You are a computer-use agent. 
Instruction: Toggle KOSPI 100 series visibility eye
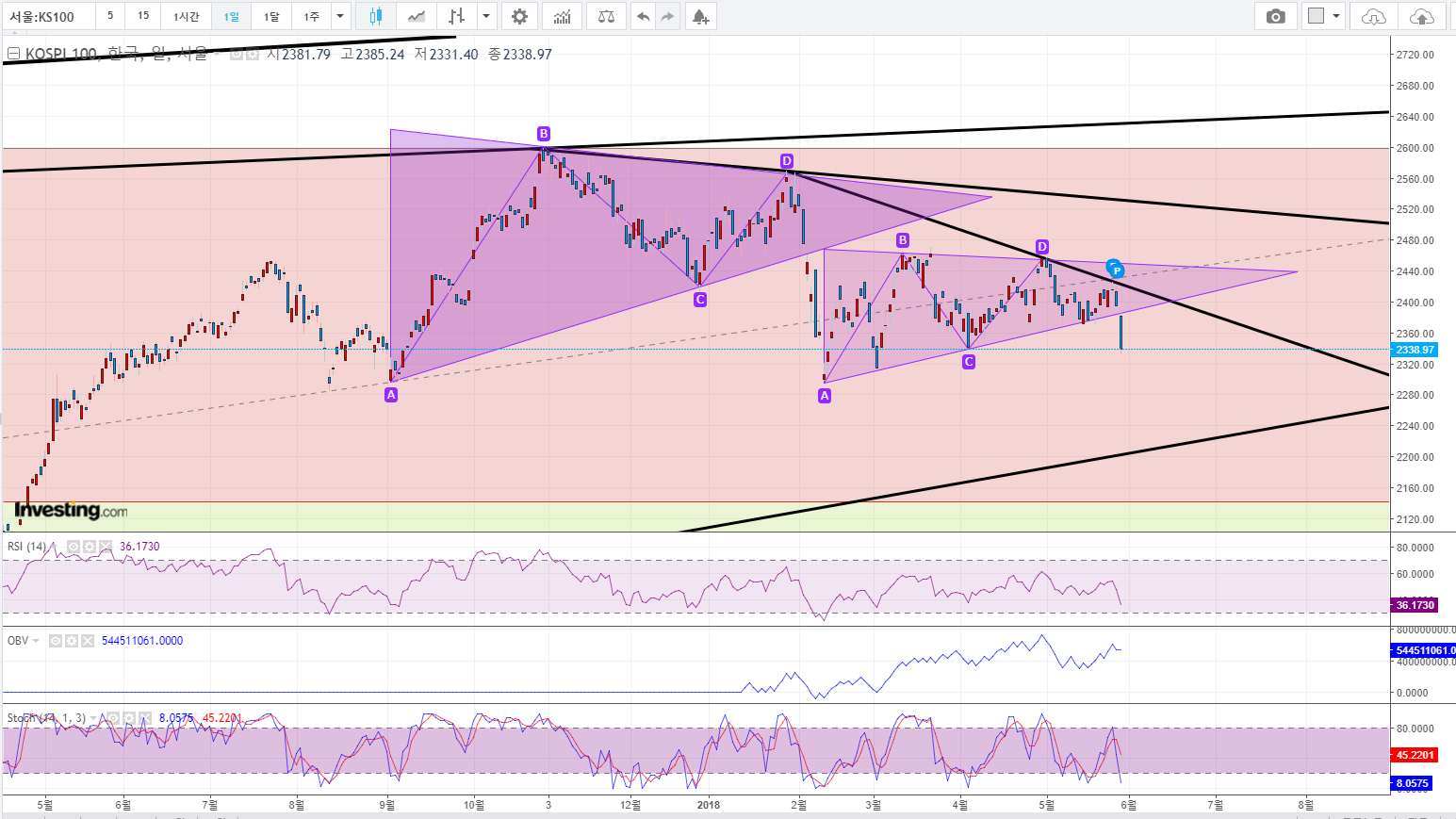[x=237, y=55]
